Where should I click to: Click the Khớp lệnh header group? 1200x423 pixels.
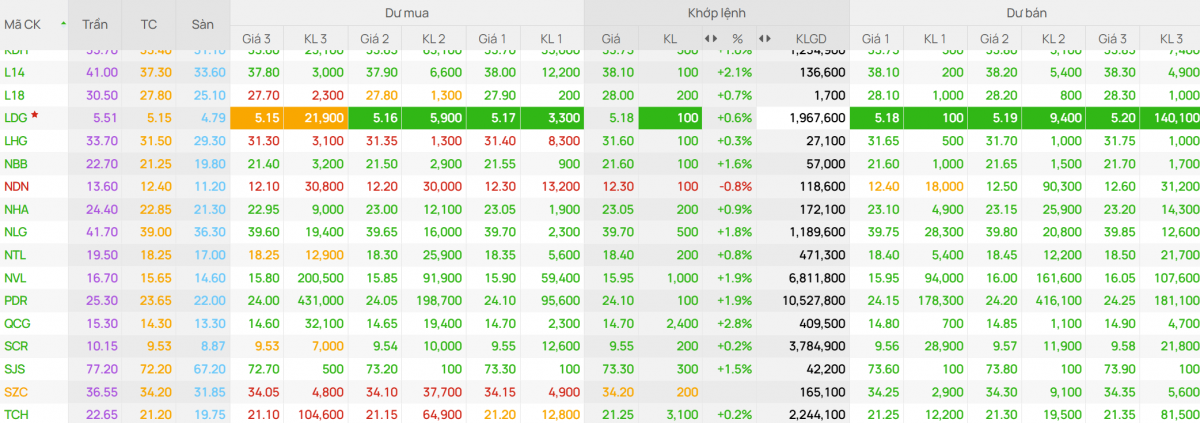point(716,13)
